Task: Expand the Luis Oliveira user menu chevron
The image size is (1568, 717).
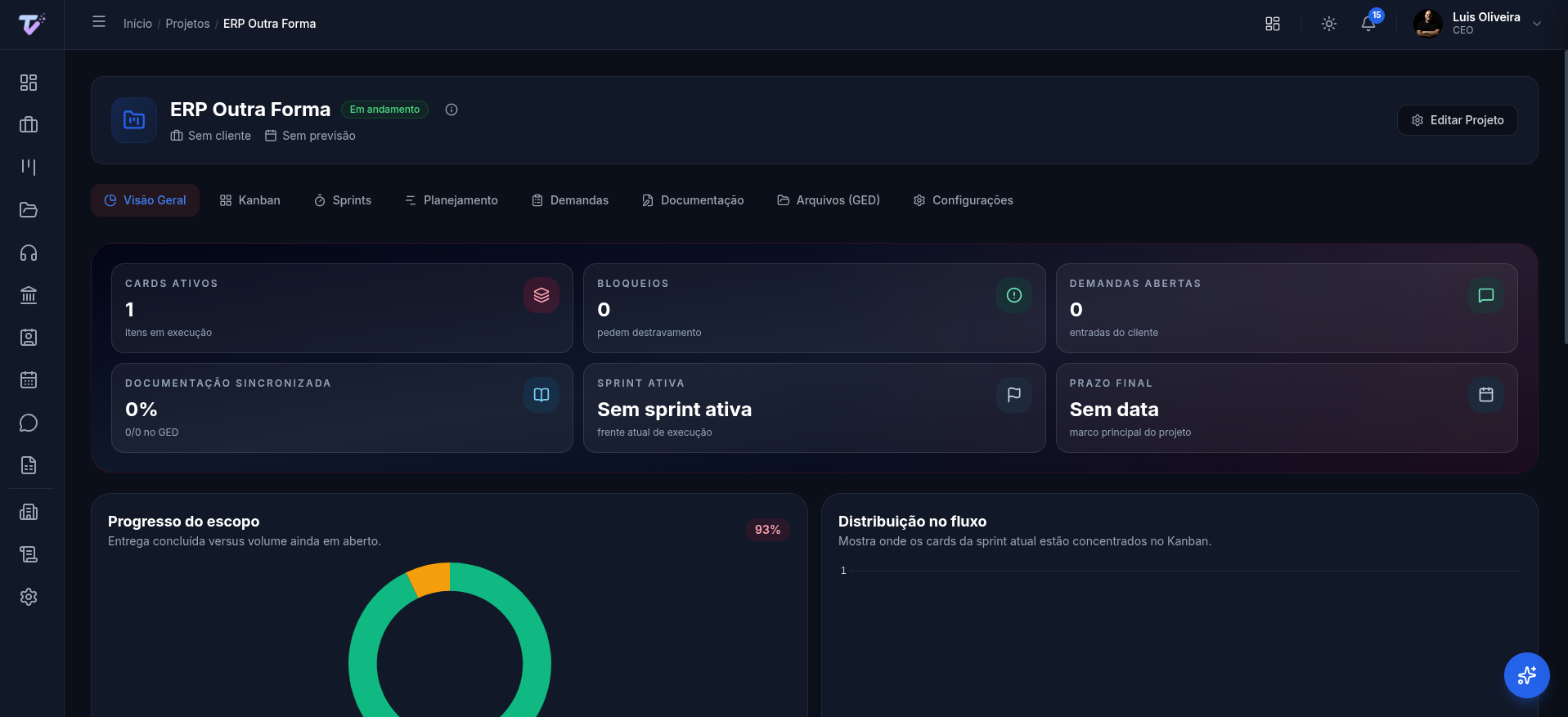Action: (1537, 24)
